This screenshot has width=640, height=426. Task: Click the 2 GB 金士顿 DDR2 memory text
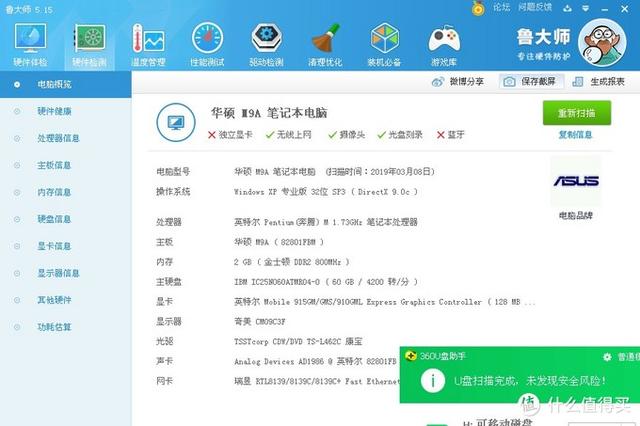pos(292,262)
